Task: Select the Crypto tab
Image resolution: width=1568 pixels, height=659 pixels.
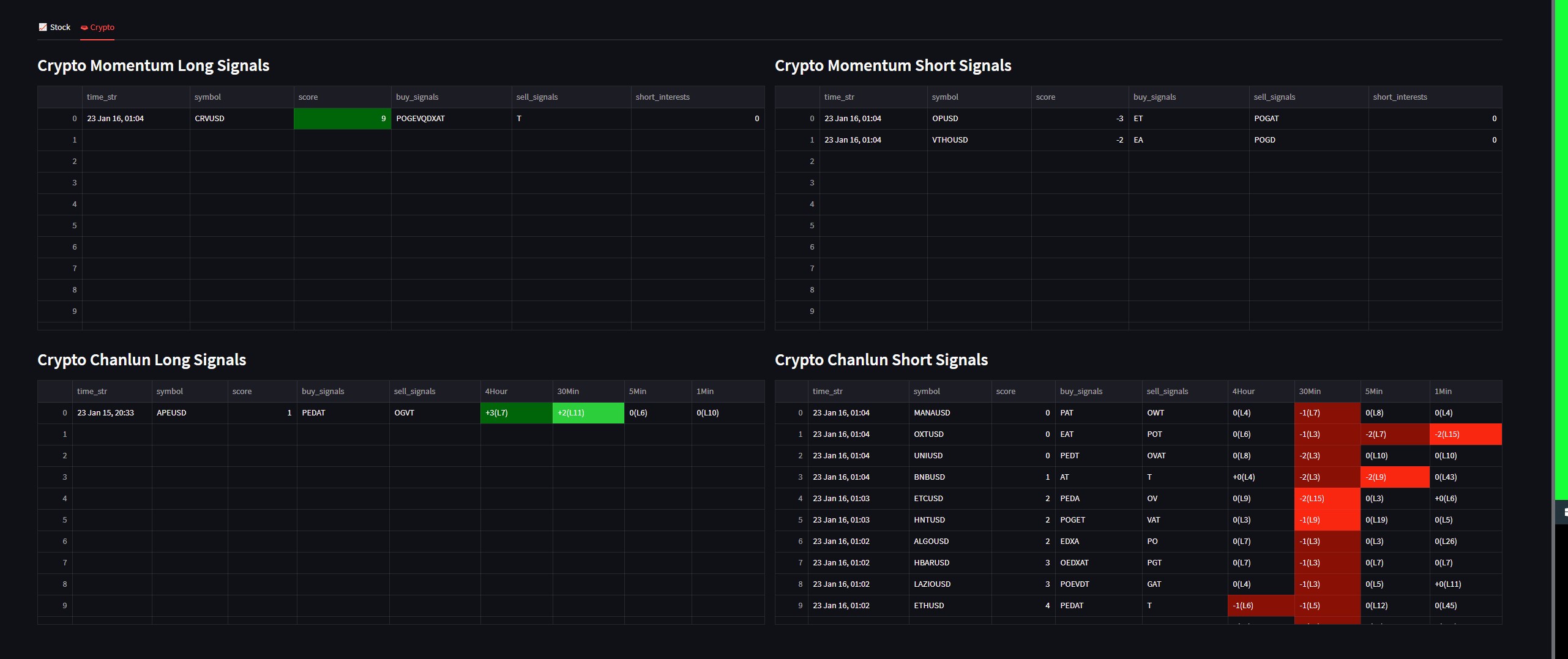Action: [x=98, y=28]
